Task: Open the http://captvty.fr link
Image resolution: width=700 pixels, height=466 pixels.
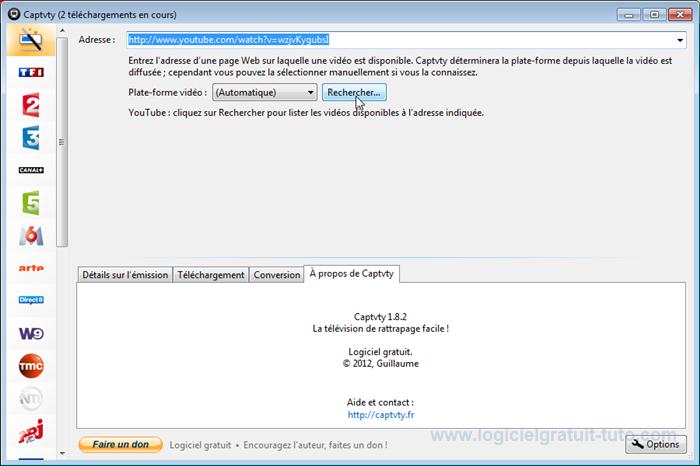Action: 381,415
